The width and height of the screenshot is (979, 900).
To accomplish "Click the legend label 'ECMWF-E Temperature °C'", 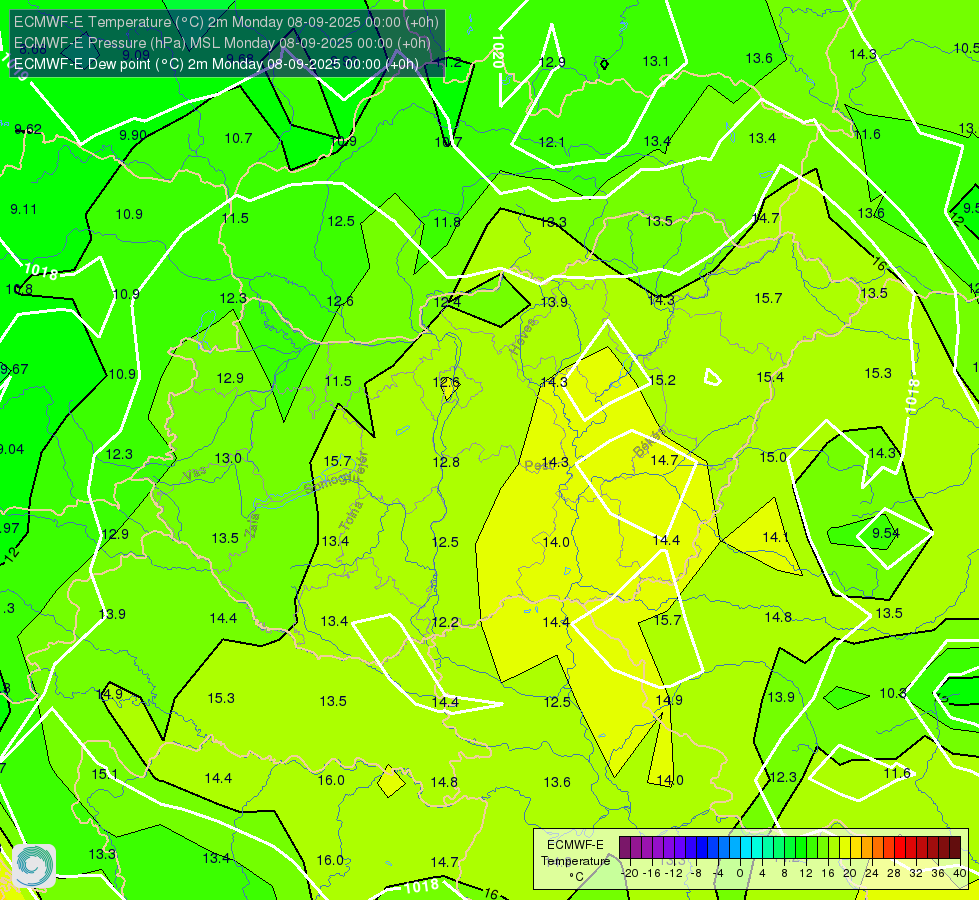I will 575,861.
